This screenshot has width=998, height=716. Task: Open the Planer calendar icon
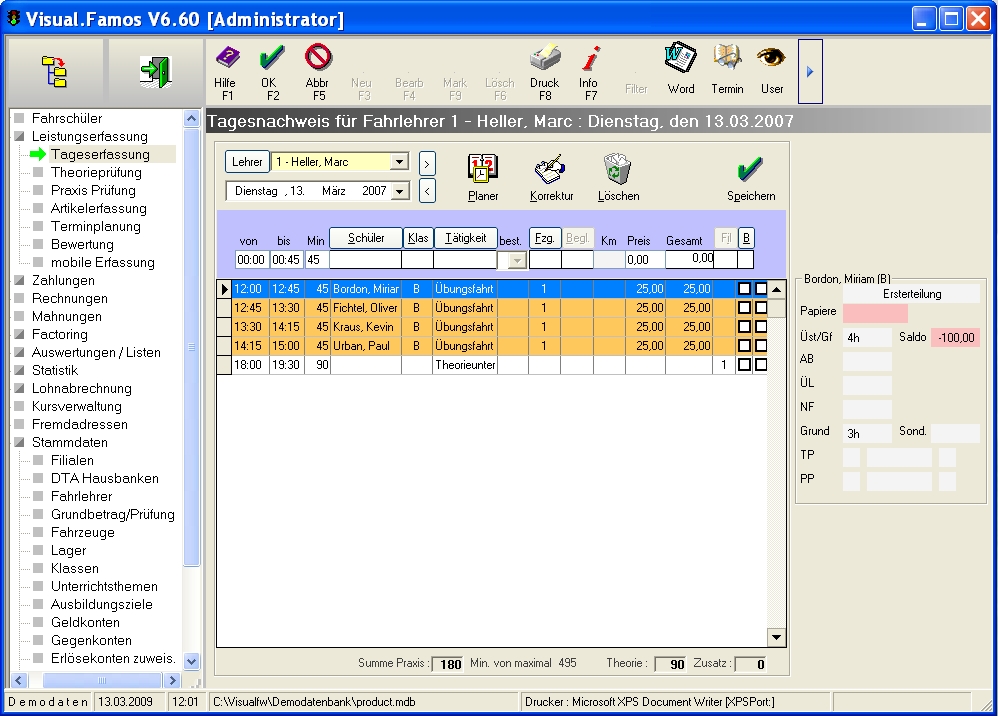pos(483,170)
